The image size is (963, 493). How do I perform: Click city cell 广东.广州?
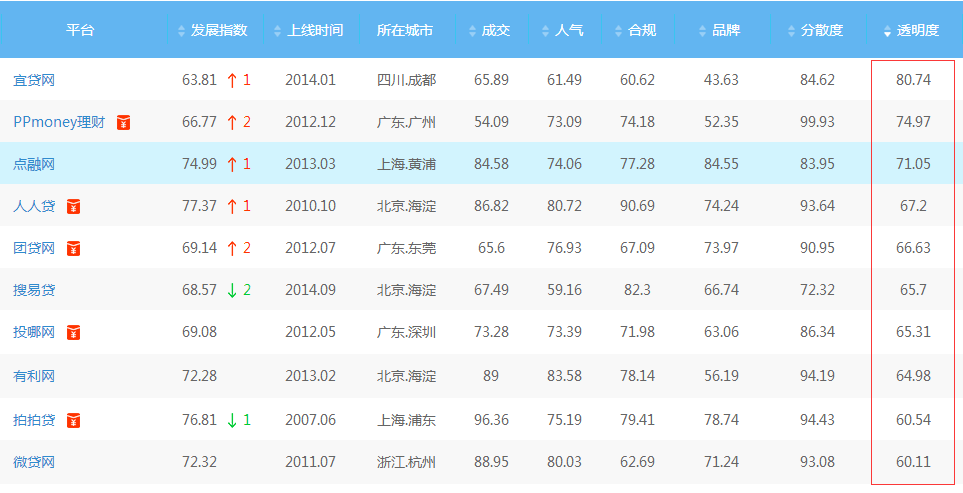407,122
